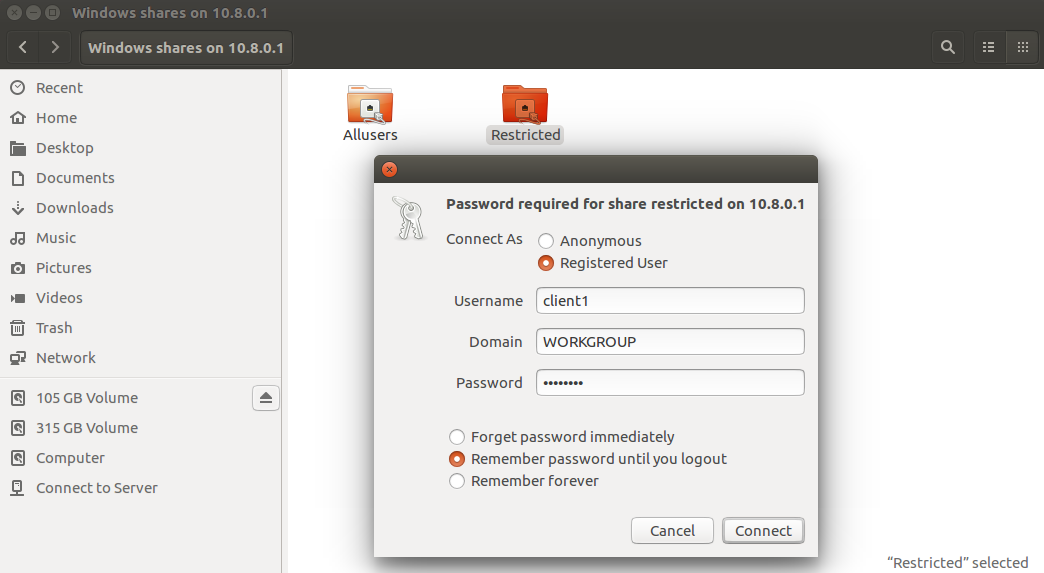Eject the 105 GB Volume
Screen dimensions: 1044x573
coord(266,398)
